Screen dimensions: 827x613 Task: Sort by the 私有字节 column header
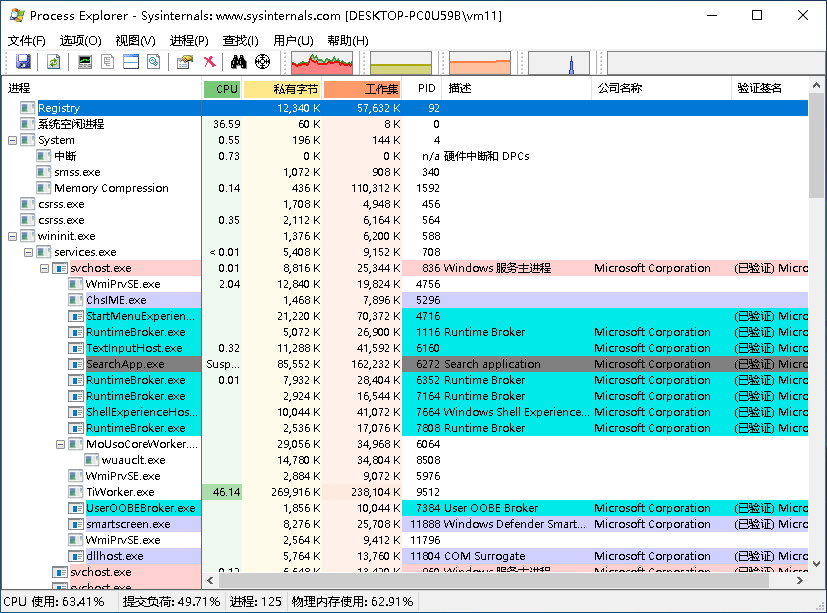point(283,89)
